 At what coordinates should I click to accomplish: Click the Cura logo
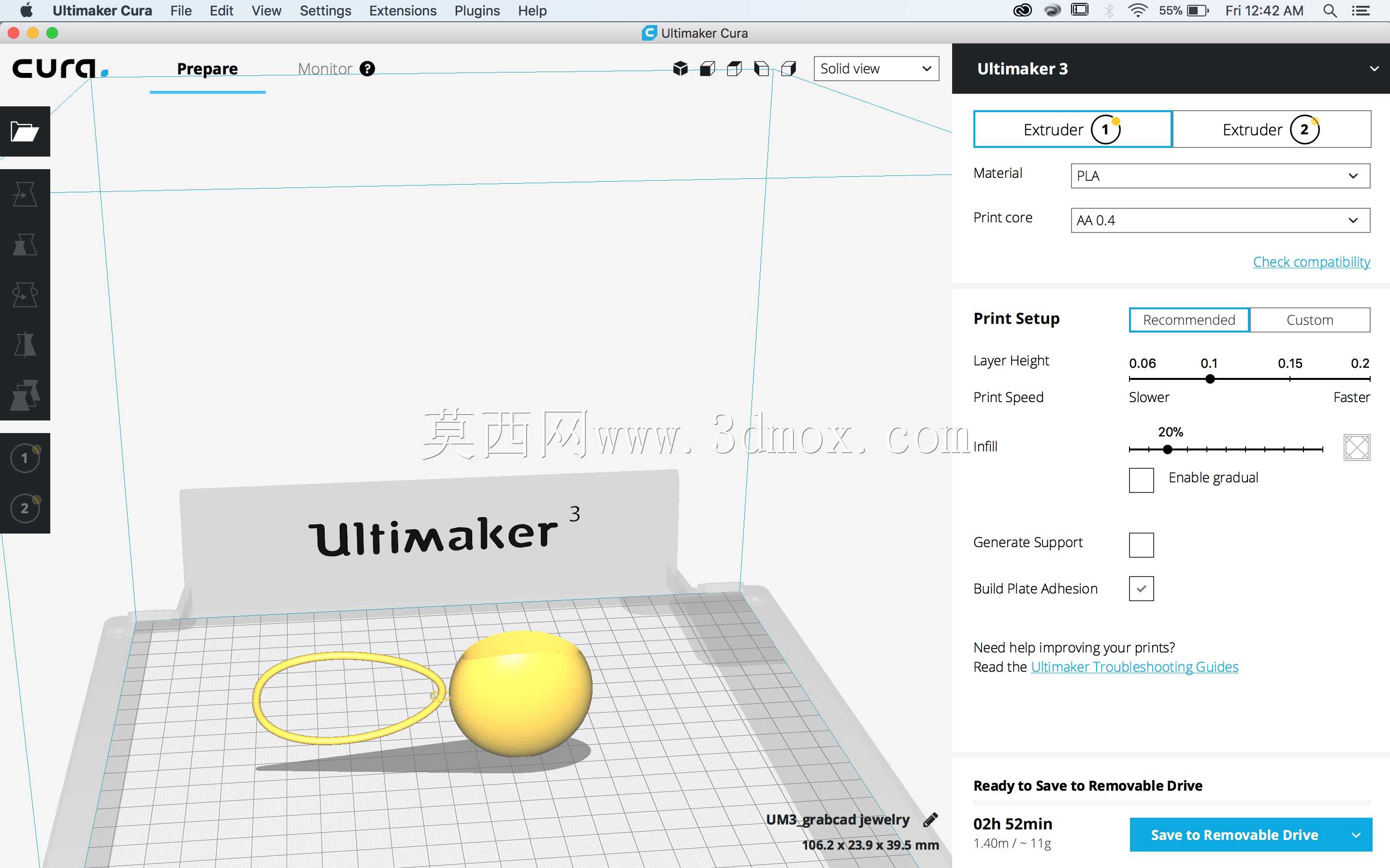pyautogui.click(x=60, y=68)
